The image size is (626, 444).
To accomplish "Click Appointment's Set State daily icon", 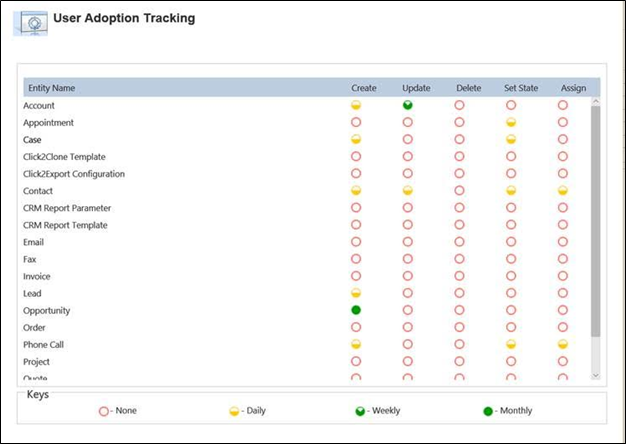I will pos(511,122).
